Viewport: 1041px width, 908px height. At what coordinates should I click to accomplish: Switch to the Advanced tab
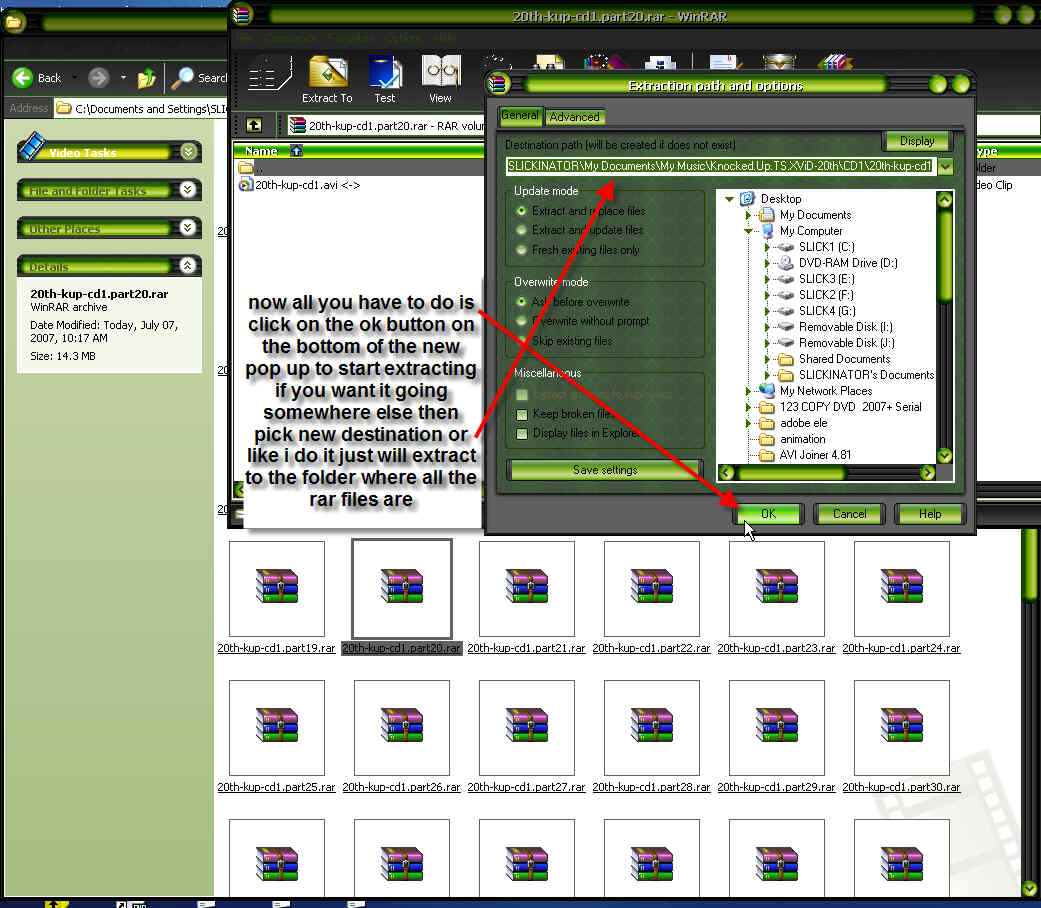click(x=574, y=117)
